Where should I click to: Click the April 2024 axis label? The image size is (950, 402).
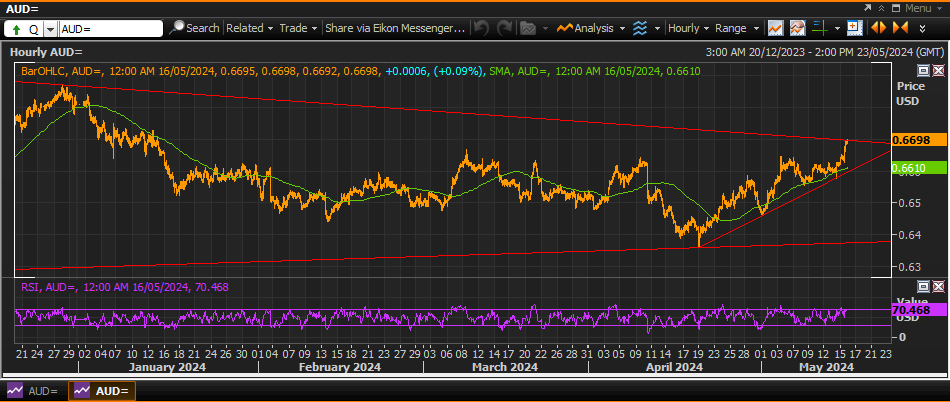674,367
